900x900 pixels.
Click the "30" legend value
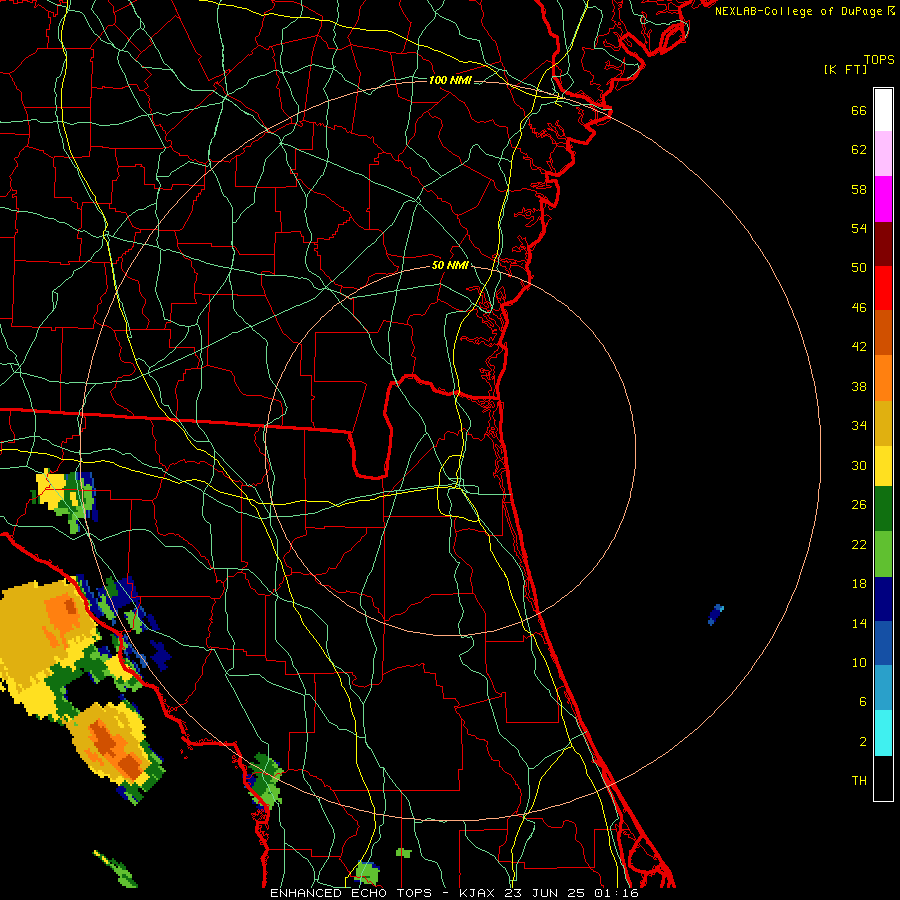859,465
